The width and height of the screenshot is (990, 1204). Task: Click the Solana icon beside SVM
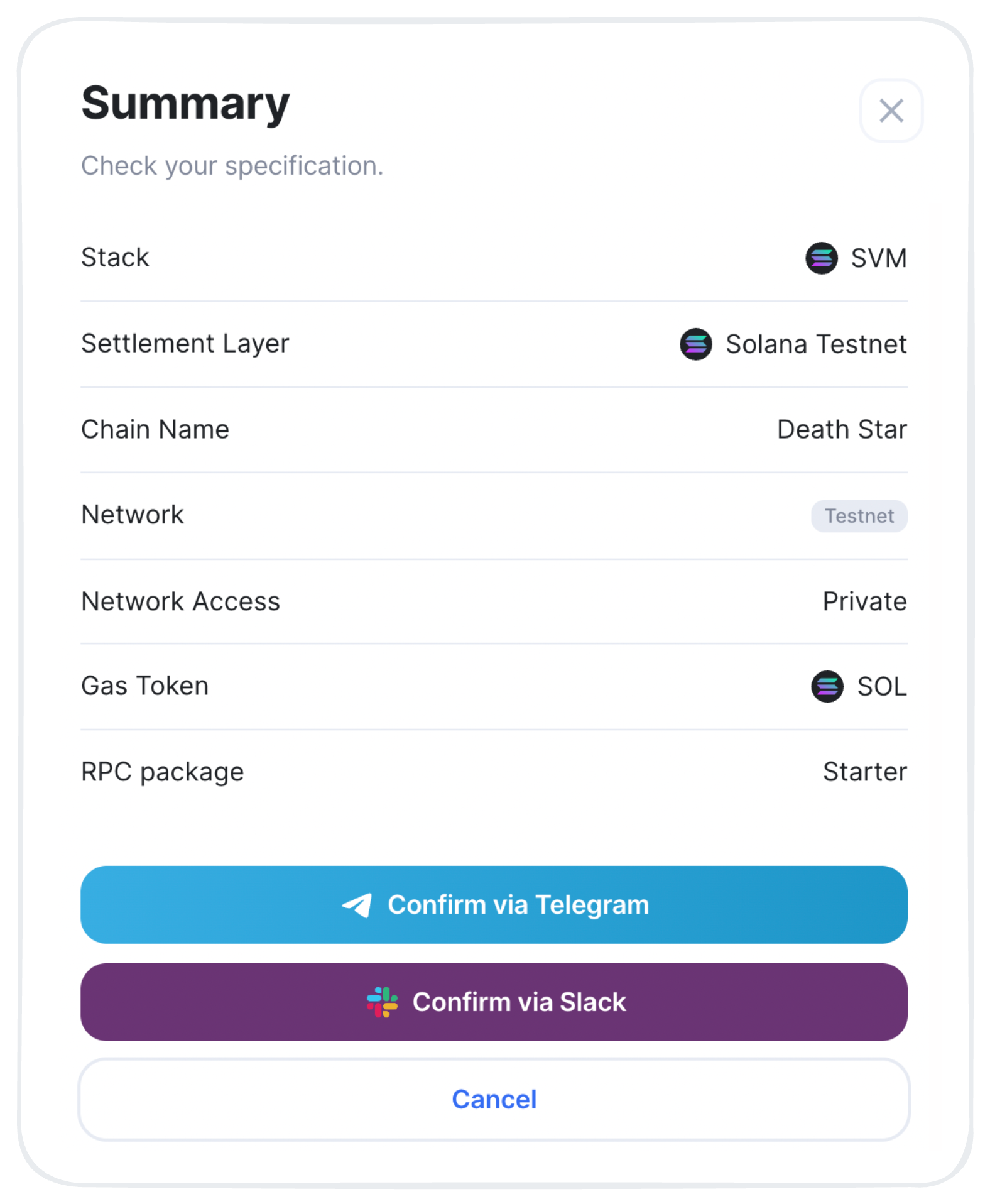[821, 258]
